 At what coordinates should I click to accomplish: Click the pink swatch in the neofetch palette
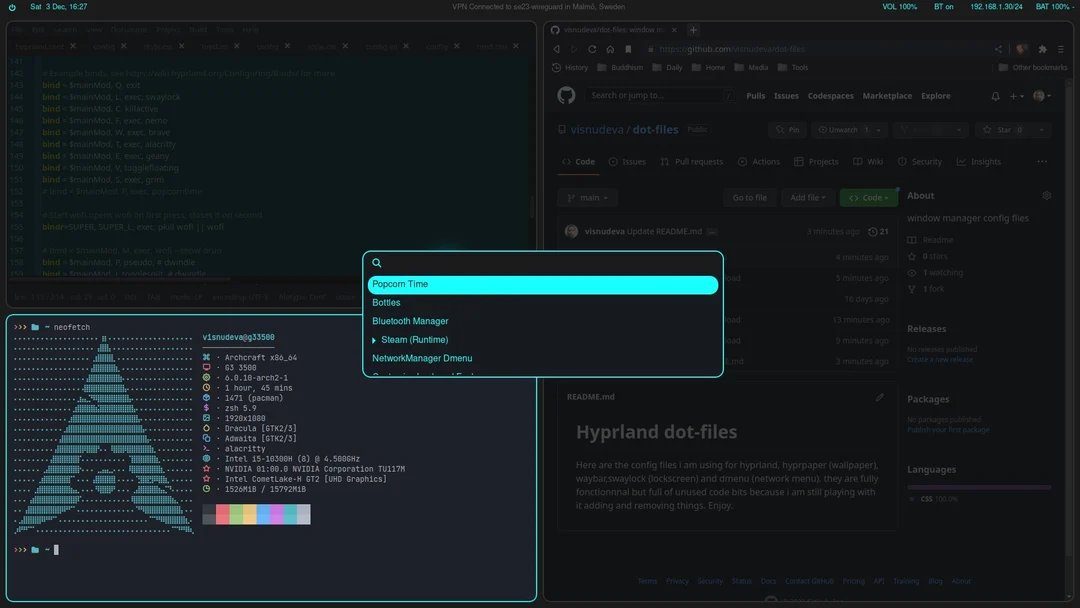coord(278,514)
